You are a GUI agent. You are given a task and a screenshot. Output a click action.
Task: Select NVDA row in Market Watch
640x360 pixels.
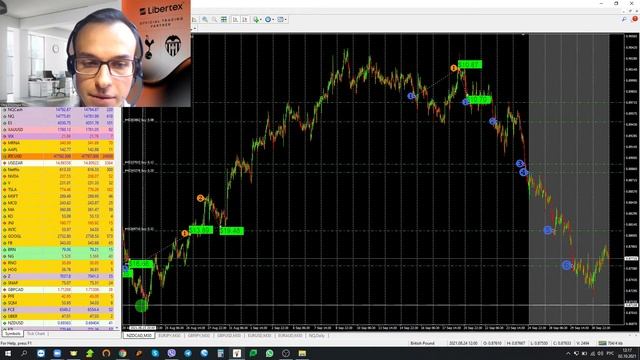(x=58, y=176)
